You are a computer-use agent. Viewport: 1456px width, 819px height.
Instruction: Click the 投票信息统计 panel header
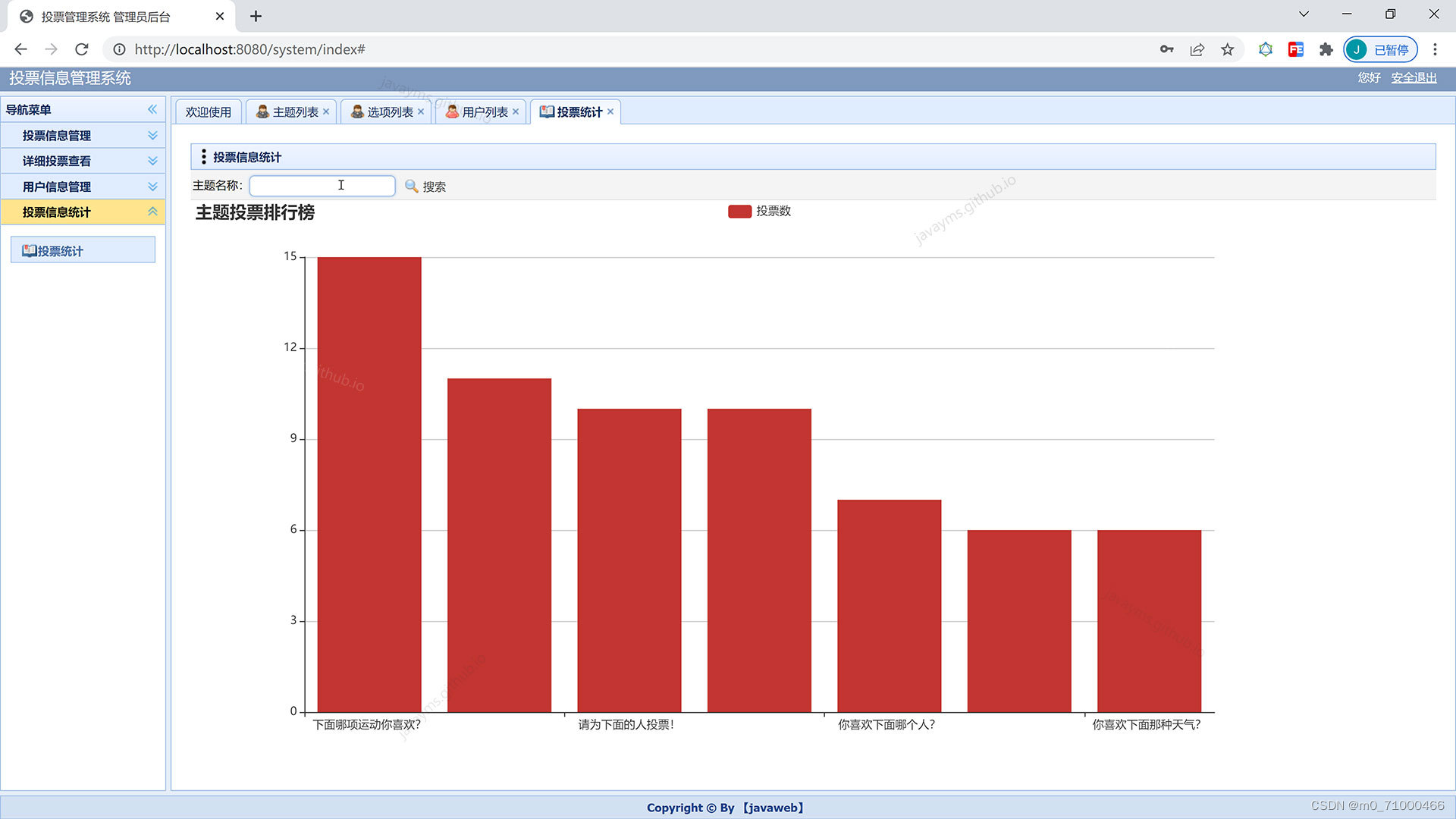(813, 157)
